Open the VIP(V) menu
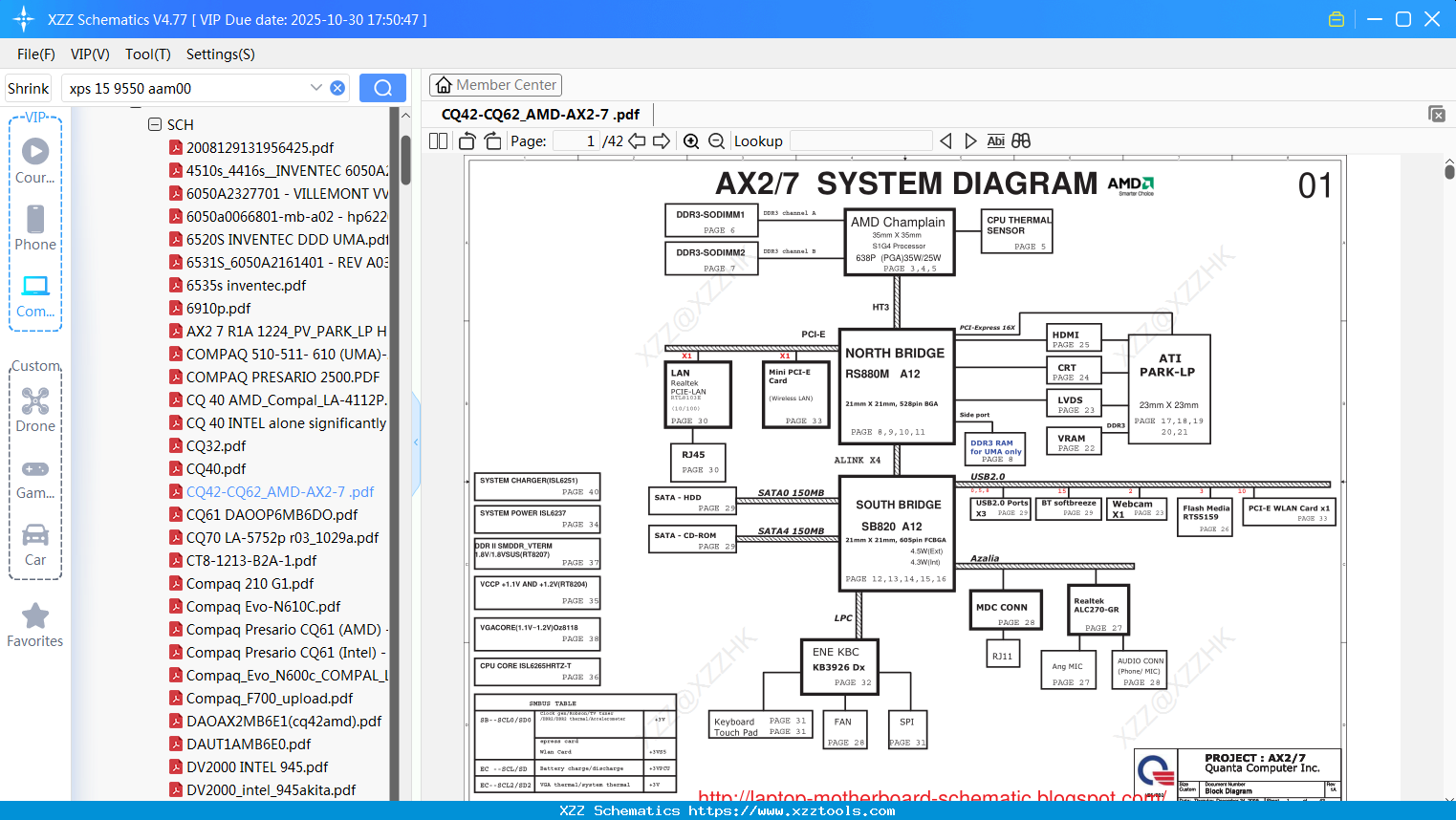 pyautogui.click(x=90, y=54)
